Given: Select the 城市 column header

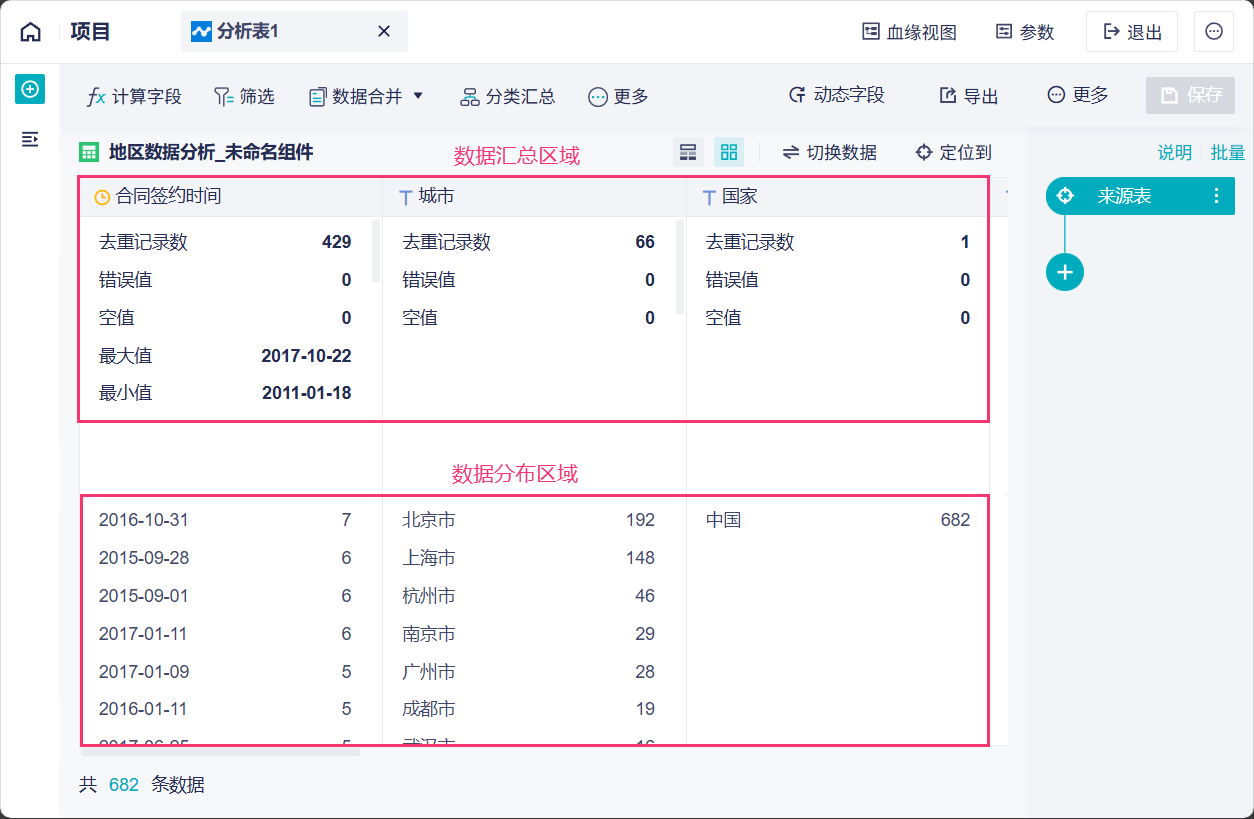Looking at the screenshot, I should 534,197.
